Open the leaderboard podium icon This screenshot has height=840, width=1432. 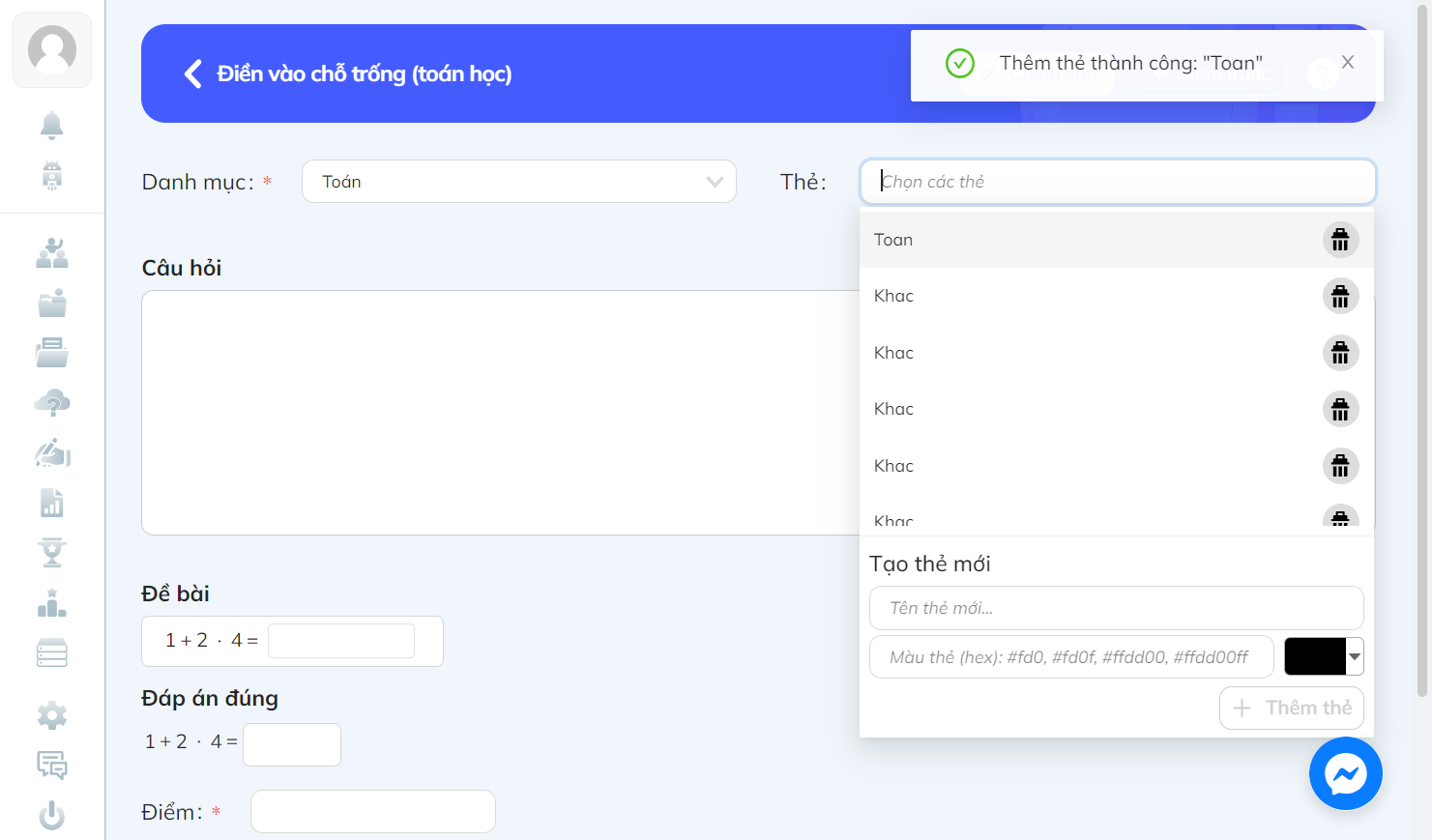point(52,603)
